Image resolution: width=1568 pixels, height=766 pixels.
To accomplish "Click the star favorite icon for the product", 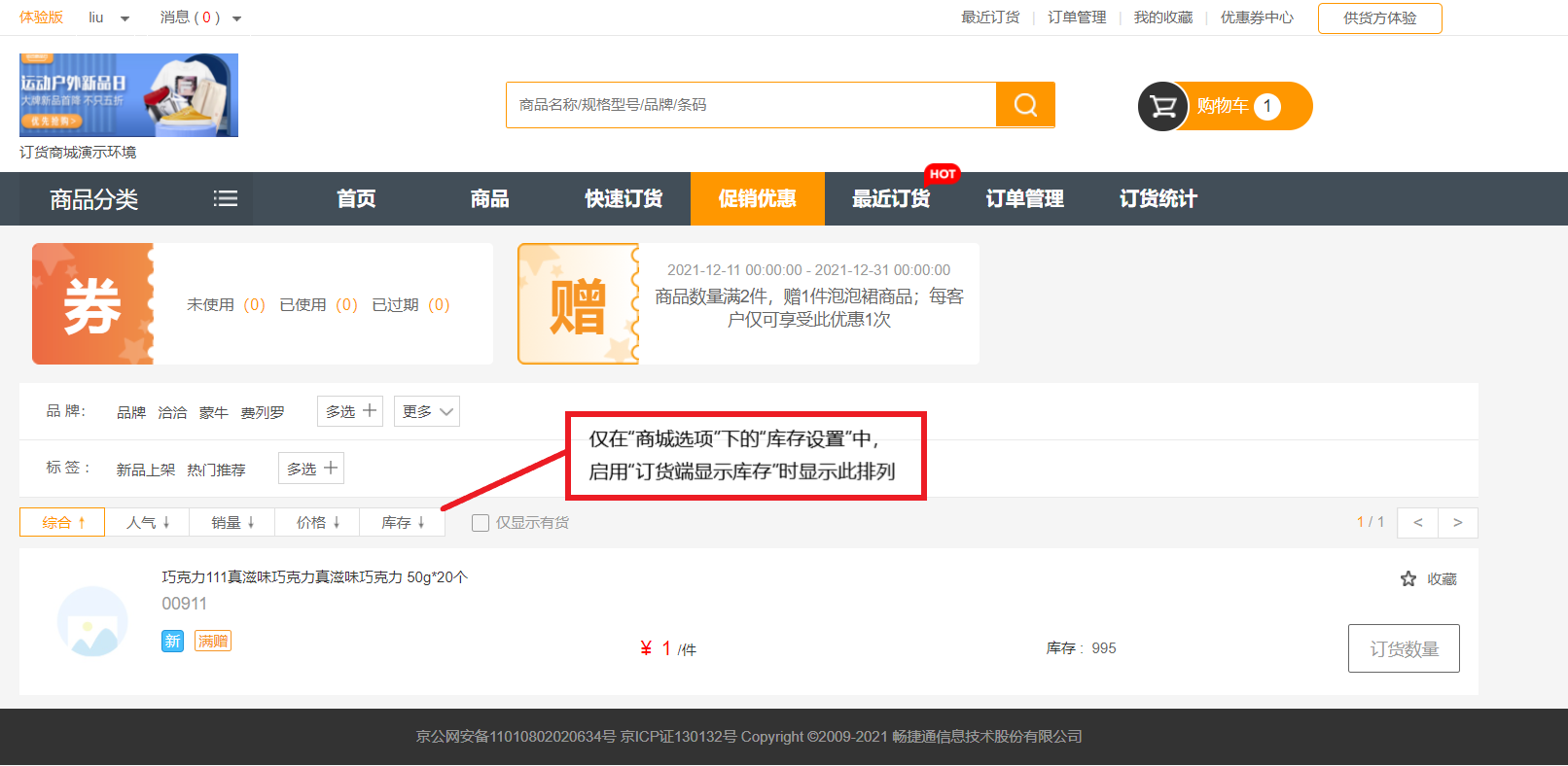I will 1408,579.
